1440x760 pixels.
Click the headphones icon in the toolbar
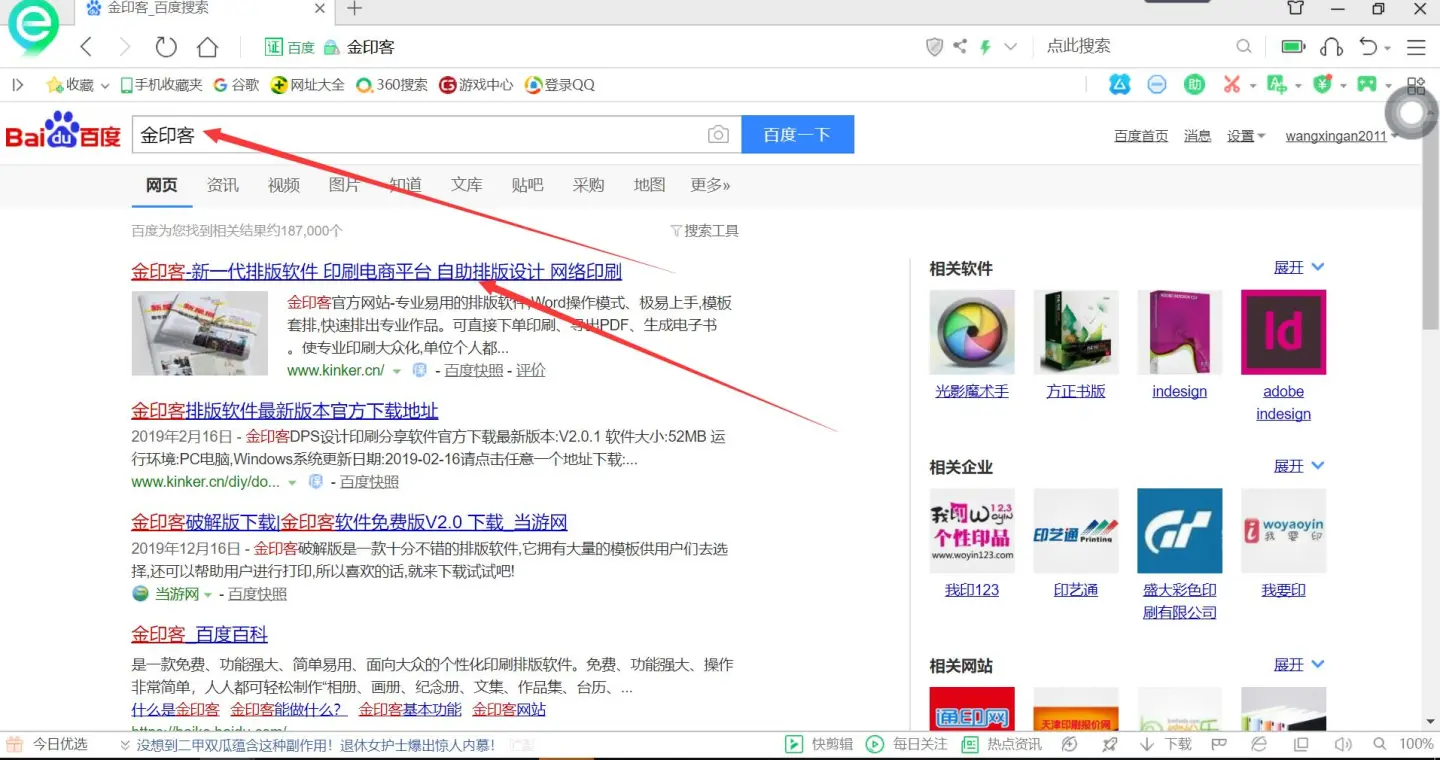pyautogui.click(x=1331, y=47)
